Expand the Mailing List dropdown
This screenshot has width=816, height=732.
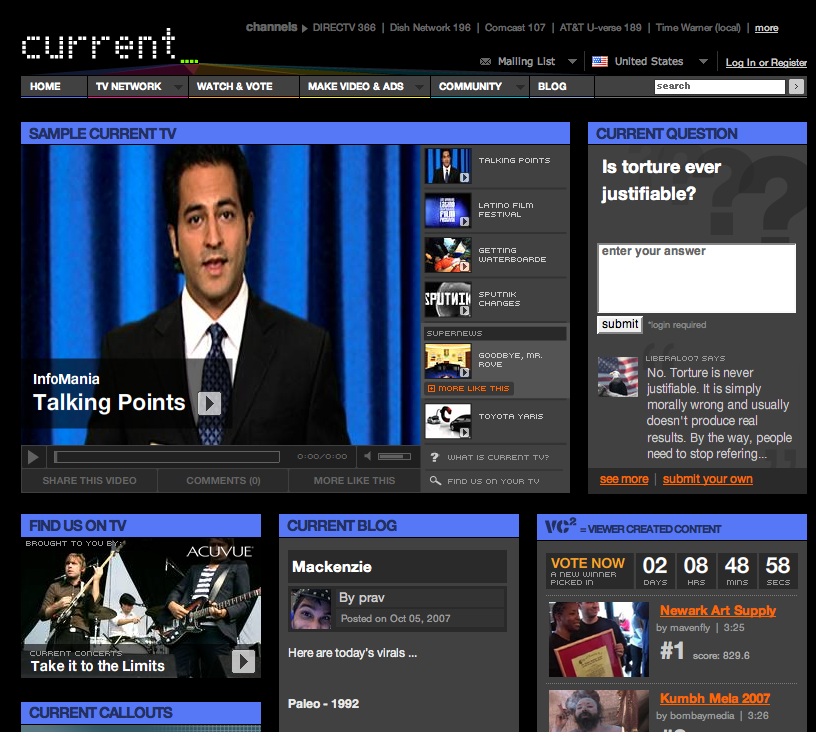[572, 61]
